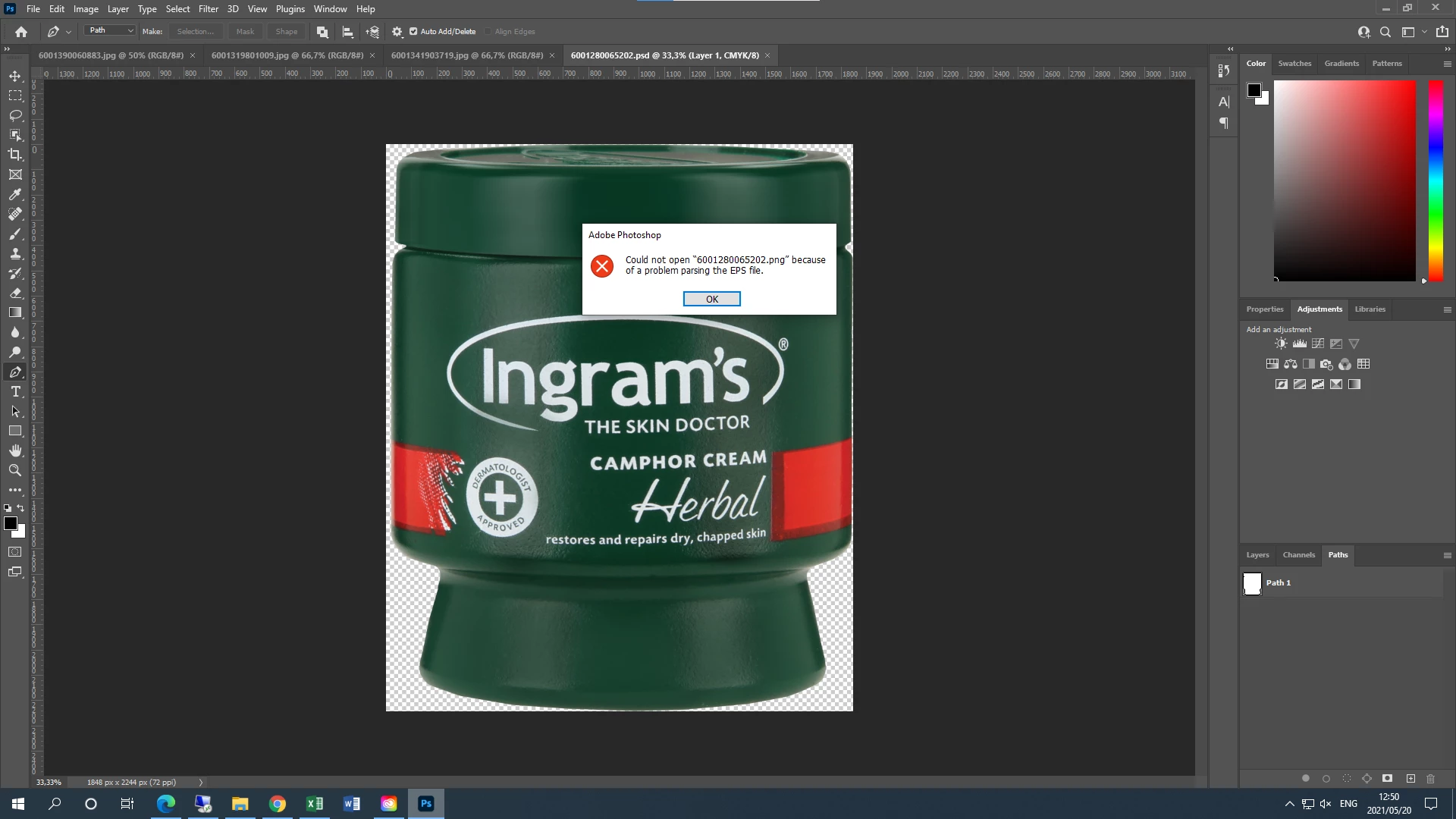The width and height of the screenshot is (1456, 819).
Task: Select the Zoom tool in toolbar
Action: (x=15, y=470)
